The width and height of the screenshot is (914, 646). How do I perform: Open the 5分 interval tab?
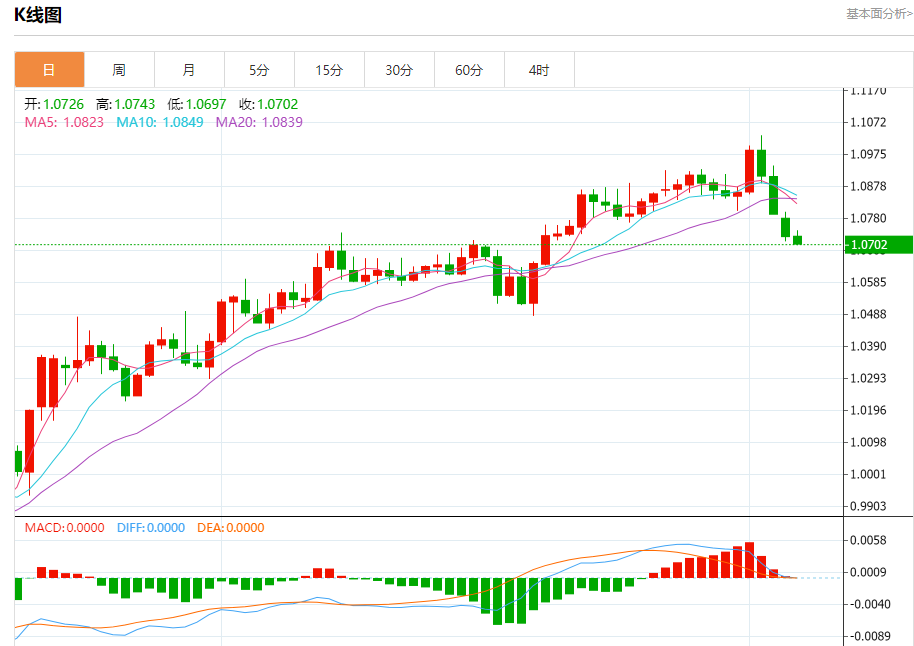point(259,70)
